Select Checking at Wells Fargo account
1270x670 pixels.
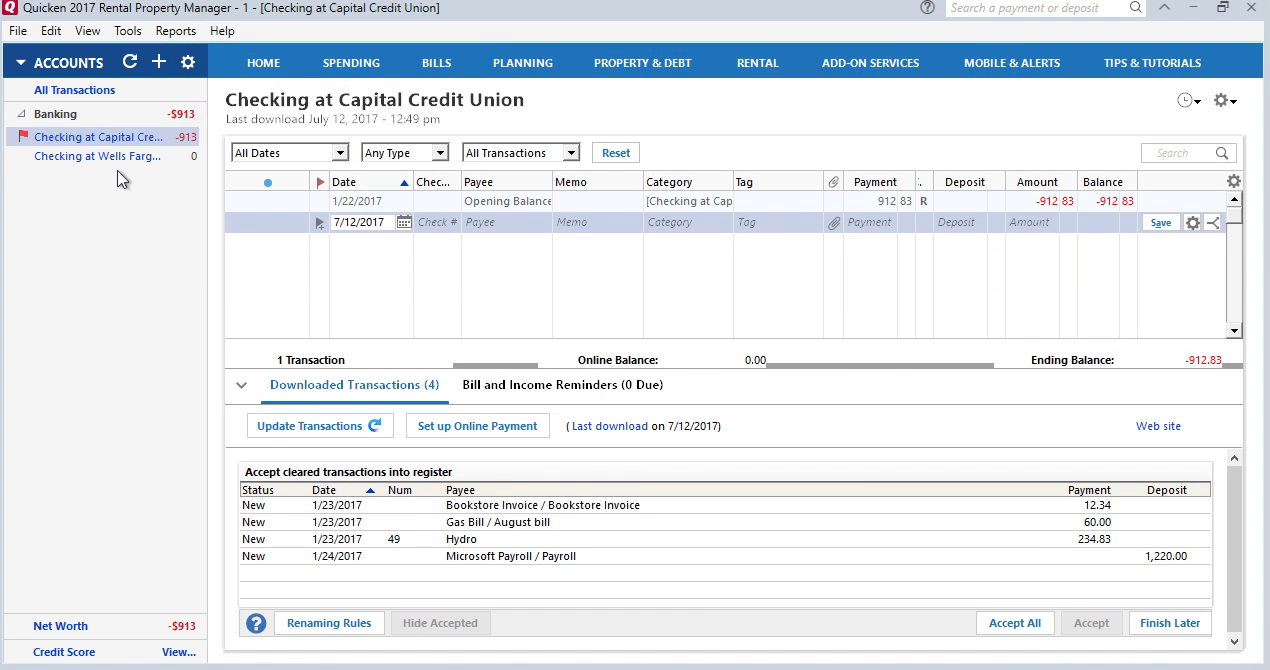98,156
